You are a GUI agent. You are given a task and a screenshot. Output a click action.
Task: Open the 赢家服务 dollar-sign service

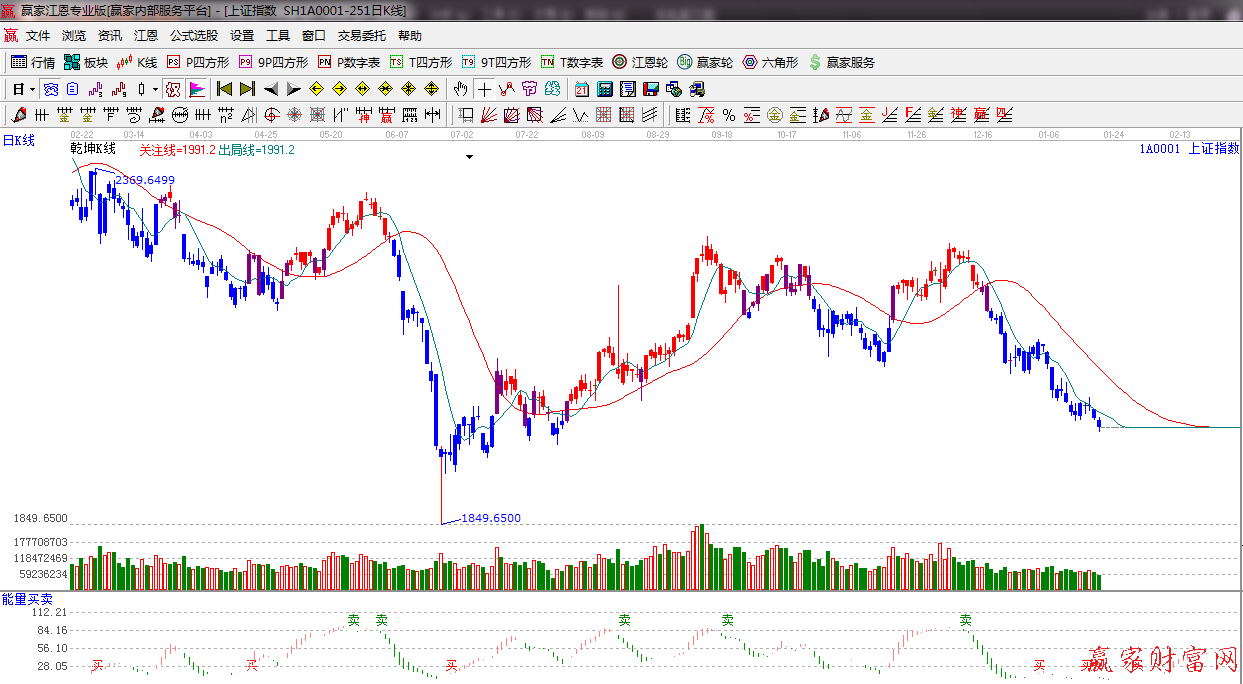pos(841,62)
